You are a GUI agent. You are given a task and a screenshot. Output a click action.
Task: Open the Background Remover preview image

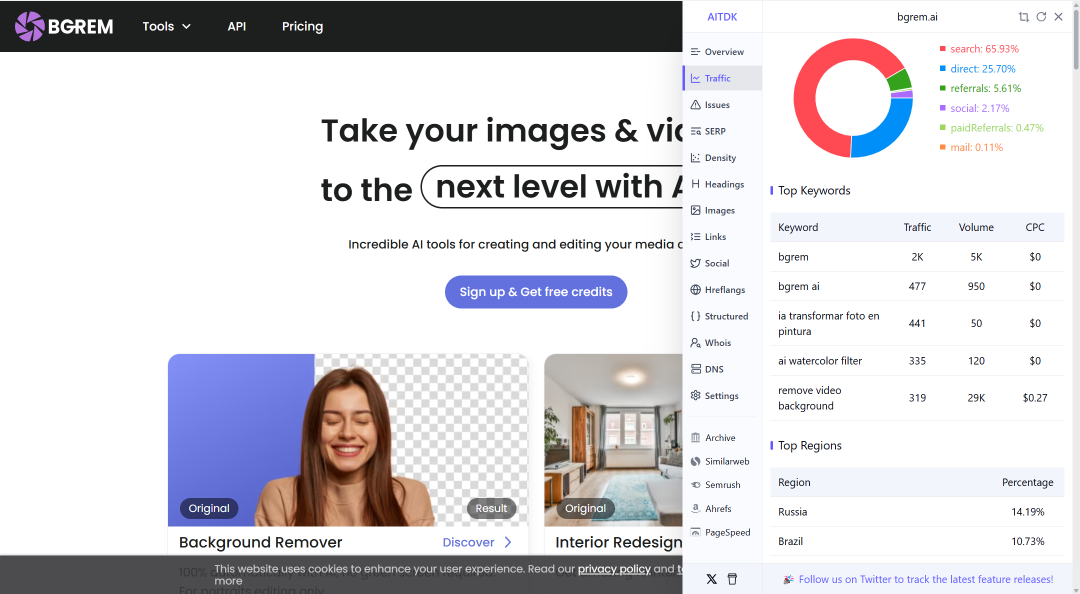point(348,440)
